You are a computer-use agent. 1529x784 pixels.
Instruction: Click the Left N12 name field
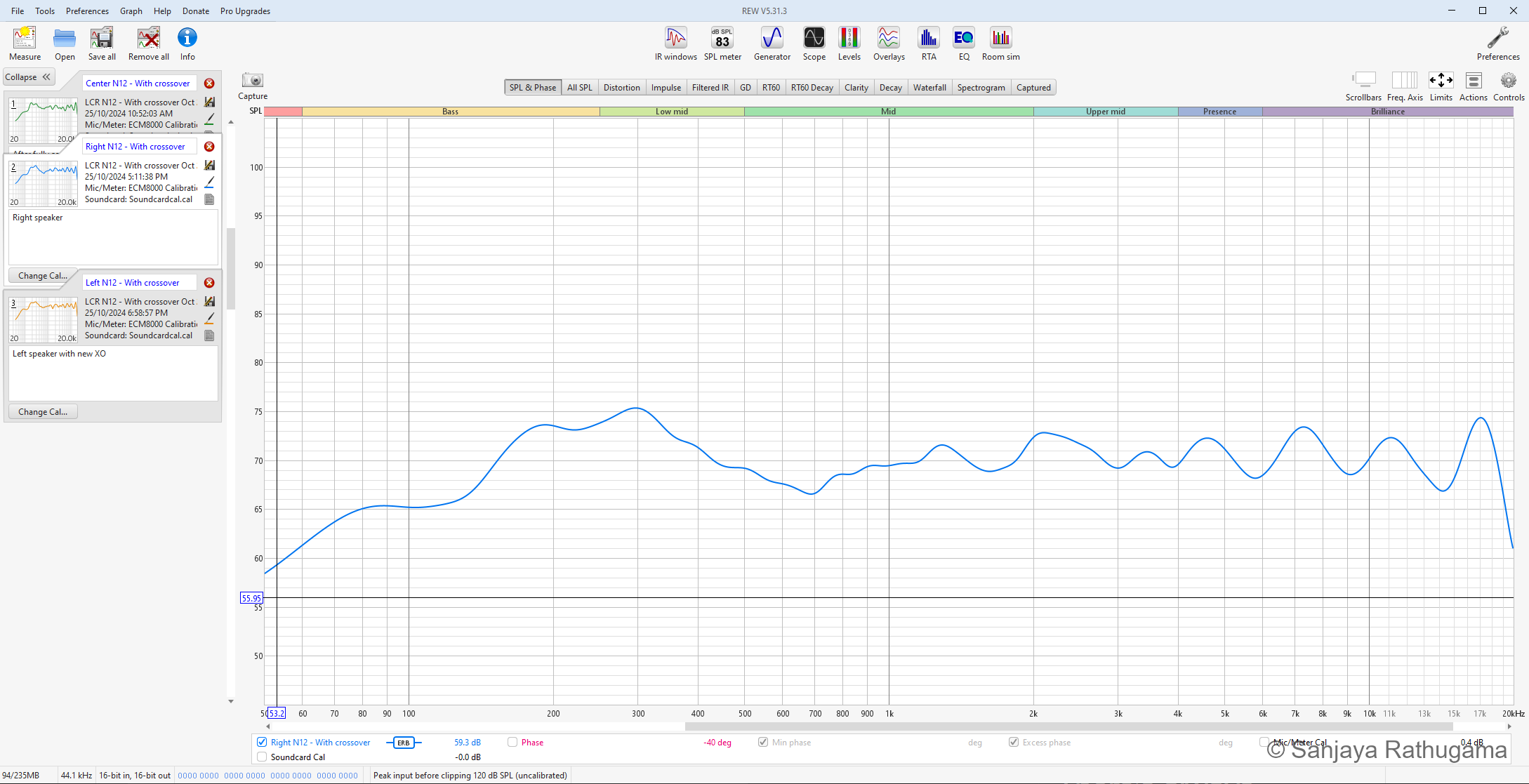(x=140, y=283)
